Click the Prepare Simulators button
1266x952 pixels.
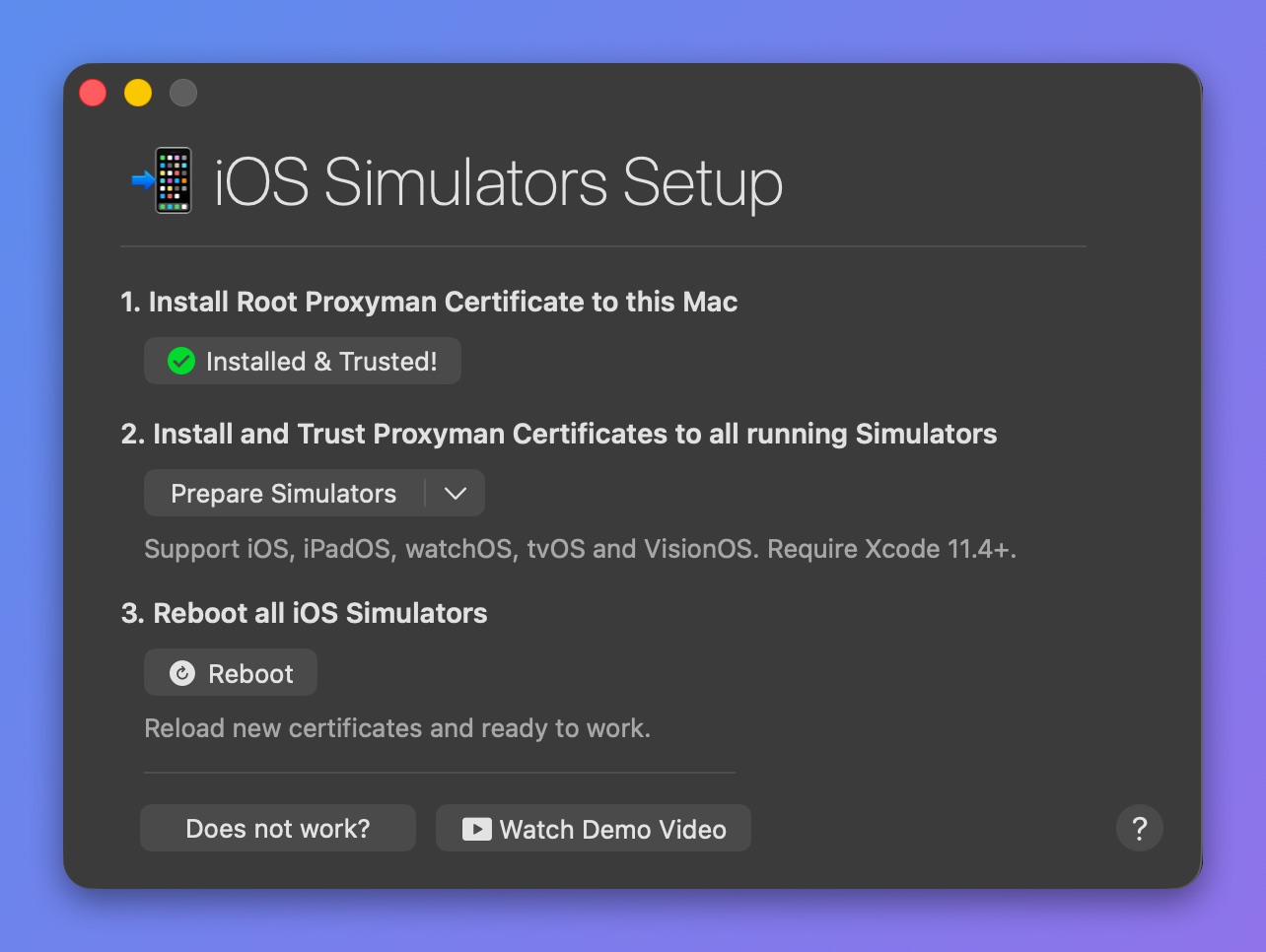(x=284, y=493)
